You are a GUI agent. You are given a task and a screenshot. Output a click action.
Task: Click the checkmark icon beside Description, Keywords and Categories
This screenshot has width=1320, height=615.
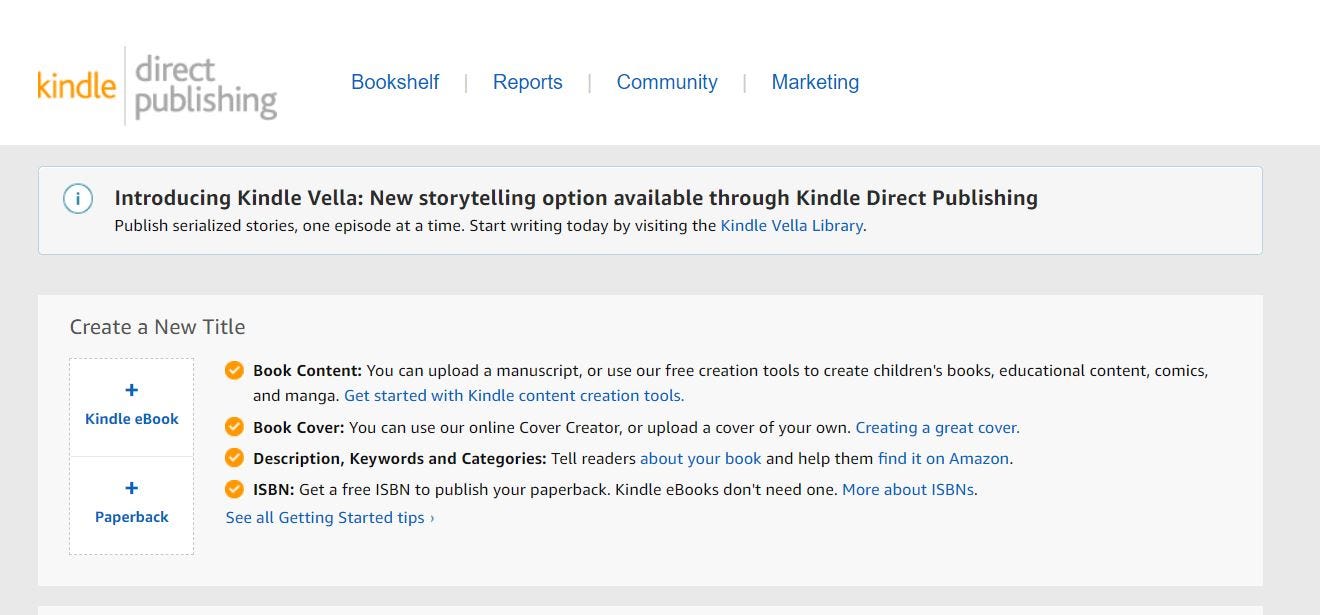(x=234, y=458)
